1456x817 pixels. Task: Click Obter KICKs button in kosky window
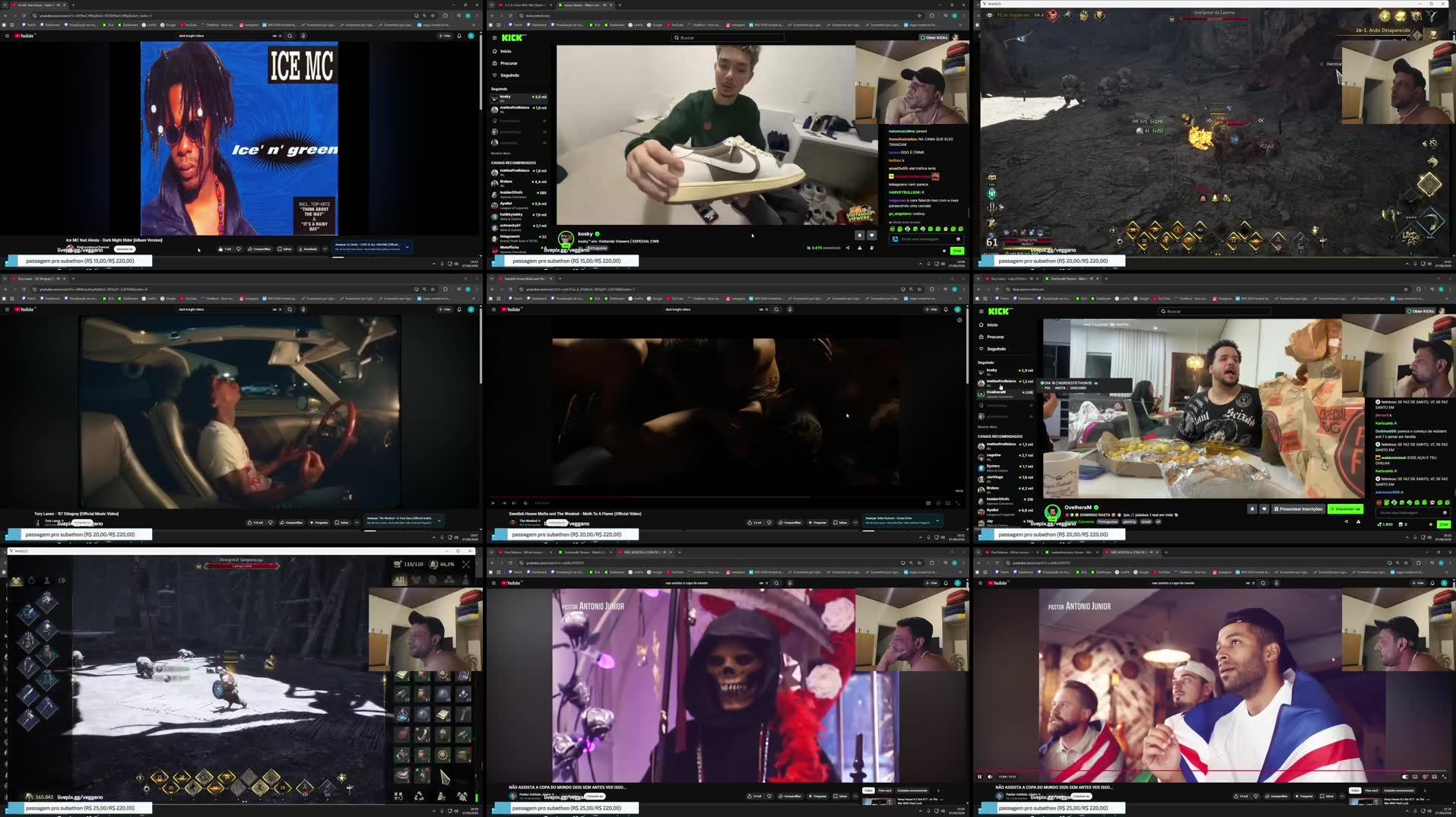pos(934,37)
